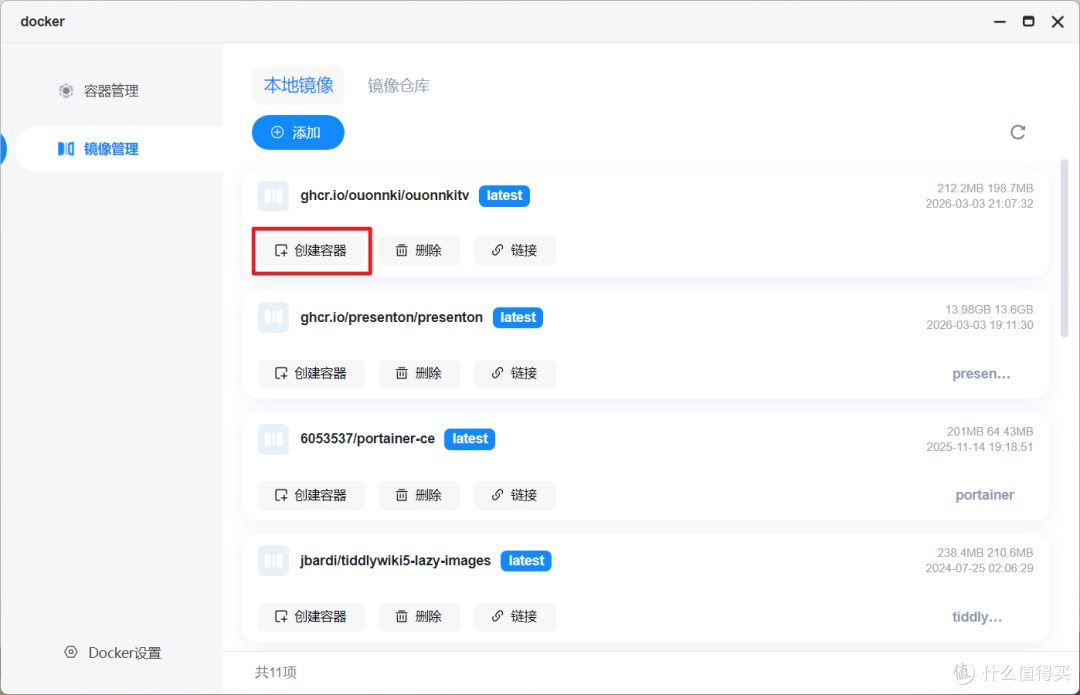Delete the 6053537/portainer-ce image
This screenshot has width=1080, height=695.
(419, 495)
